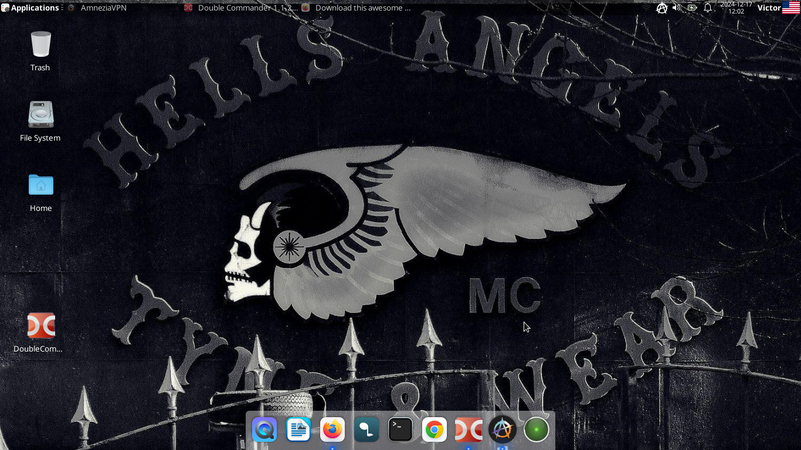Image resolution: width=801 pixels, height=450 pixels.
Task: Open Double Commander from the dock
Action: (x=468, y=430)
